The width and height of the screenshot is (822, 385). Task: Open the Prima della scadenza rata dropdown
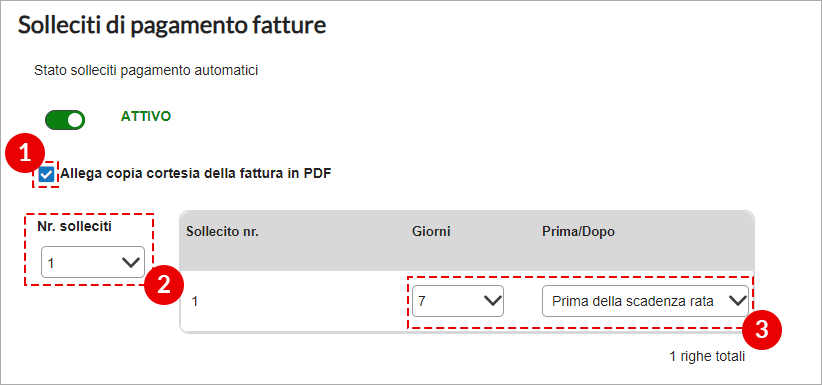coord(645,301)
